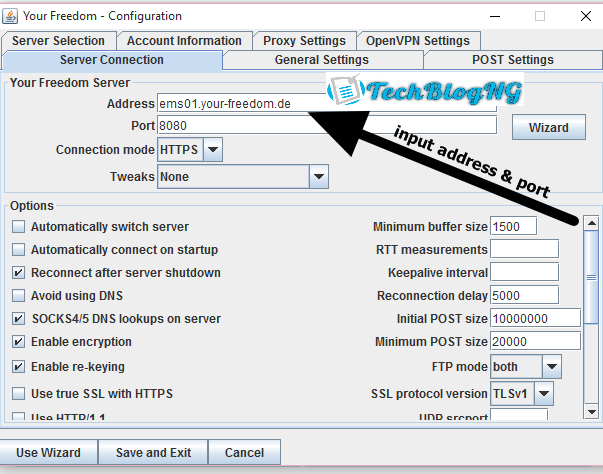Expand the SSL protocol version dropdown
This screenshot has width=603, height=474.
(544, 394)
